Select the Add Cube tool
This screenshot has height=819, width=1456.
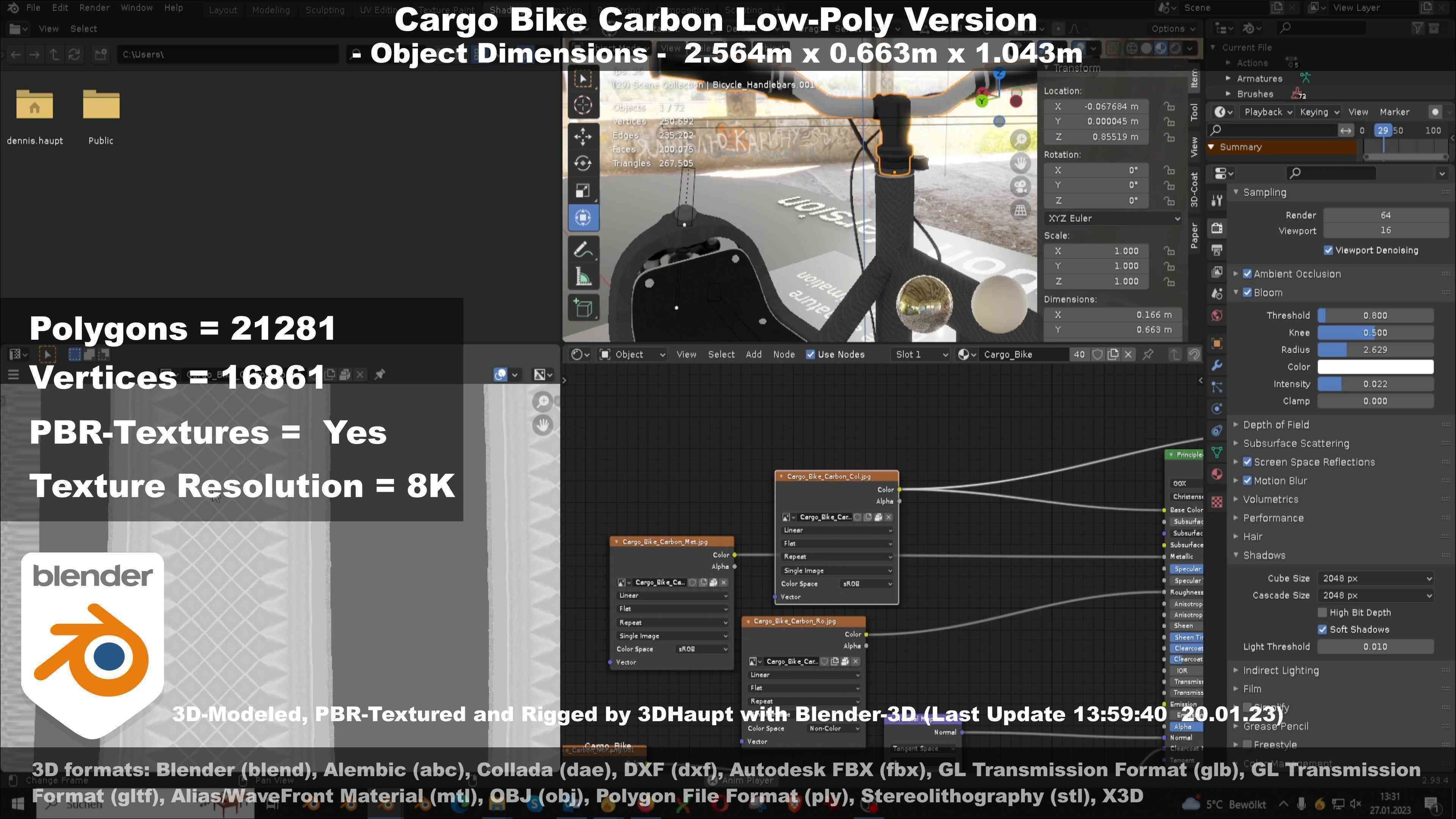pos(583,308)
